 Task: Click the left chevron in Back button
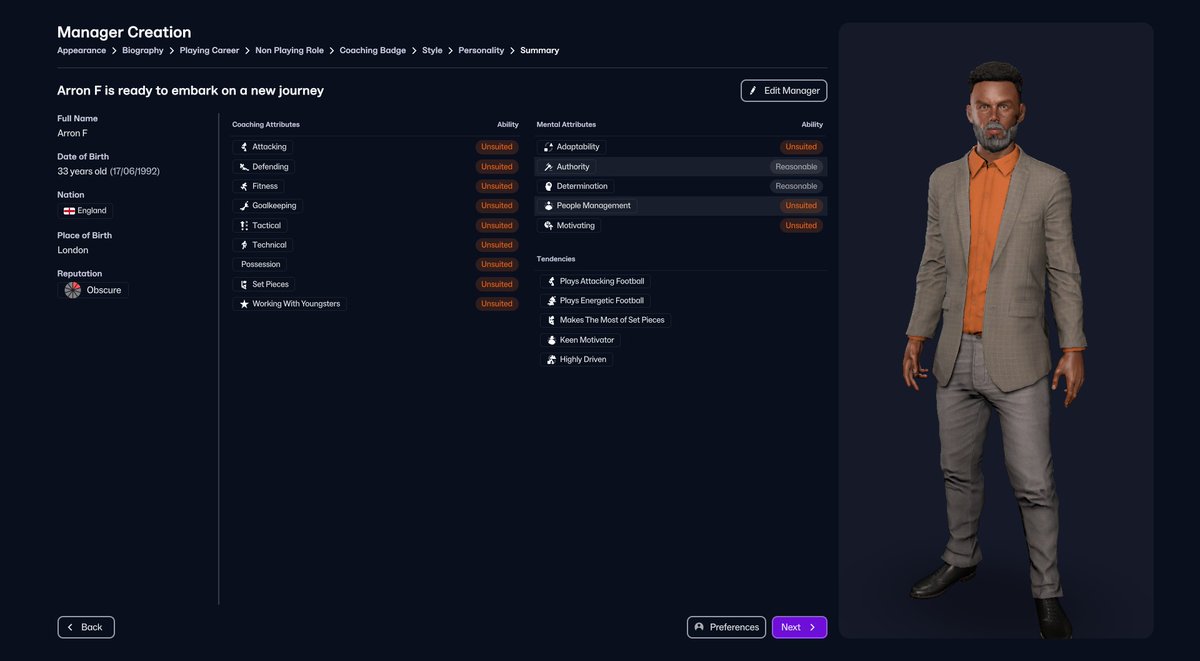coord(70,627)
